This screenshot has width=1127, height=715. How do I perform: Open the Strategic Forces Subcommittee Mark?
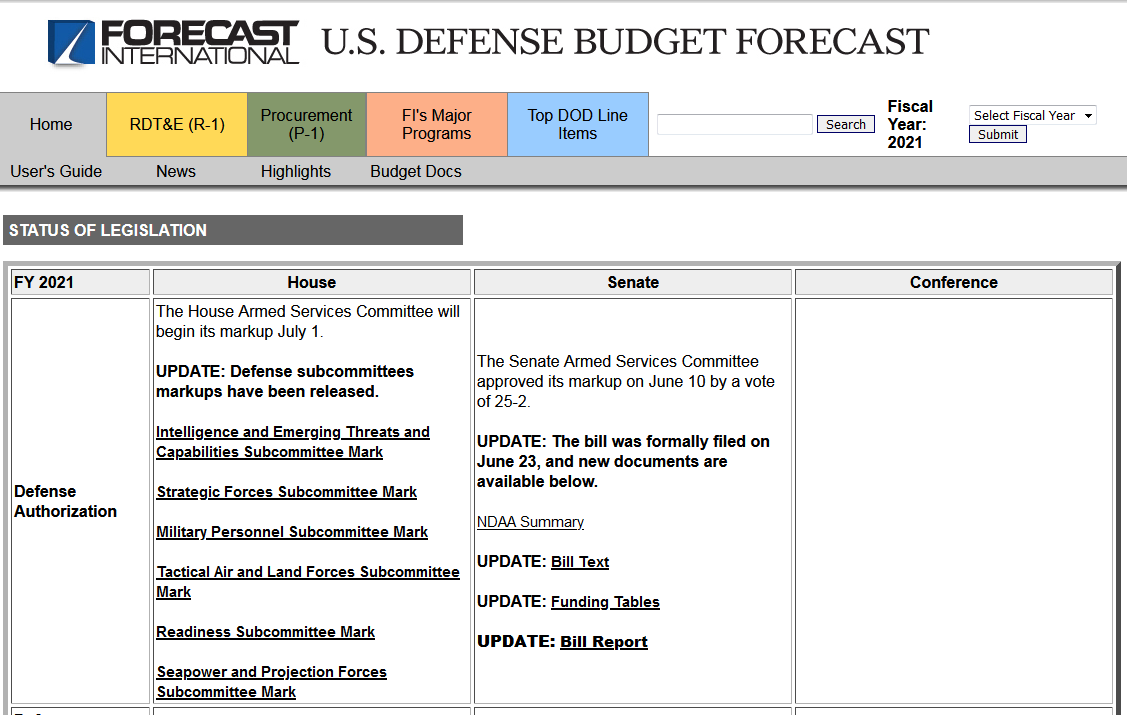click(286, 491)
